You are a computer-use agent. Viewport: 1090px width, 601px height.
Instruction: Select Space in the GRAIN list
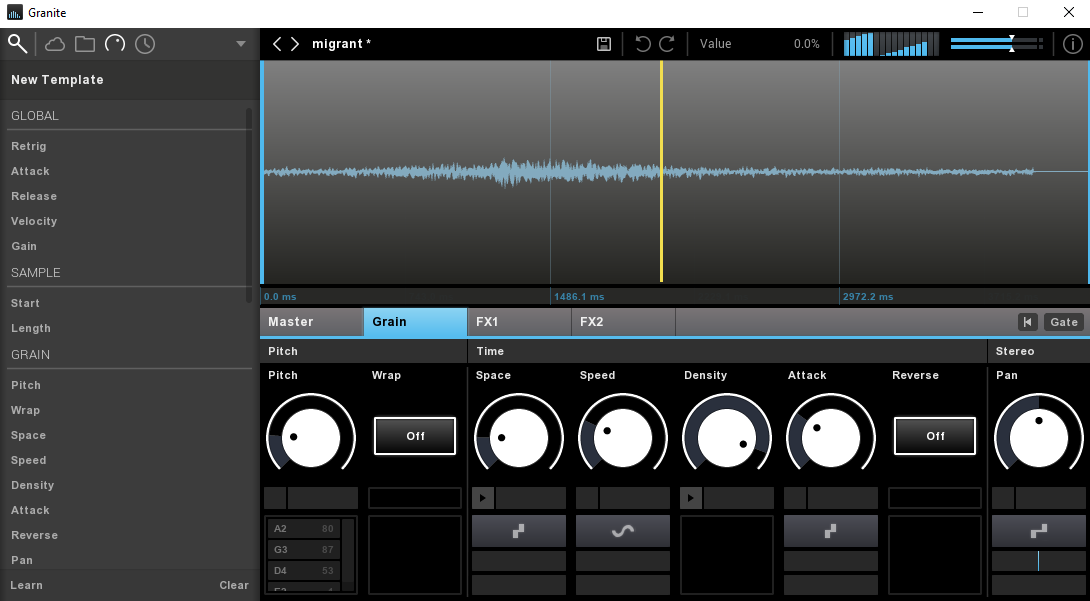pyautogui.click(x=29, y=435)
